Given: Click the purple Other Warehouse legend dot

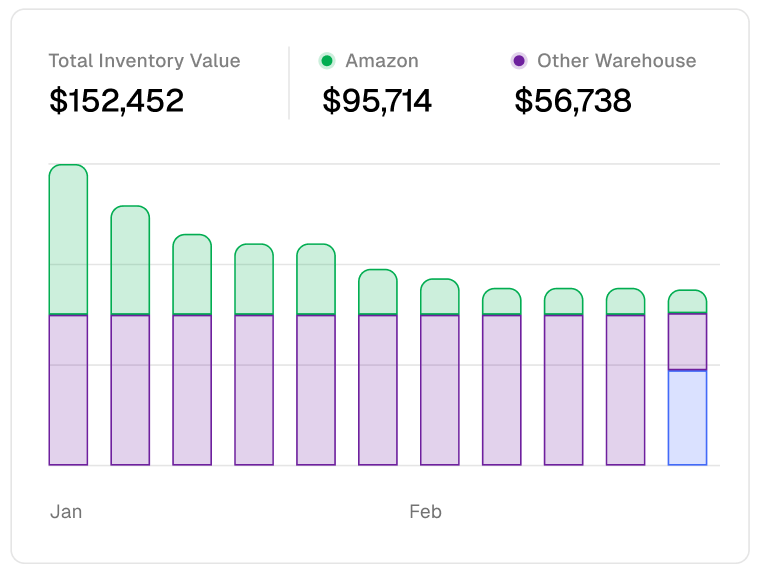Looking at the screenshot, I should click(518, 61).
